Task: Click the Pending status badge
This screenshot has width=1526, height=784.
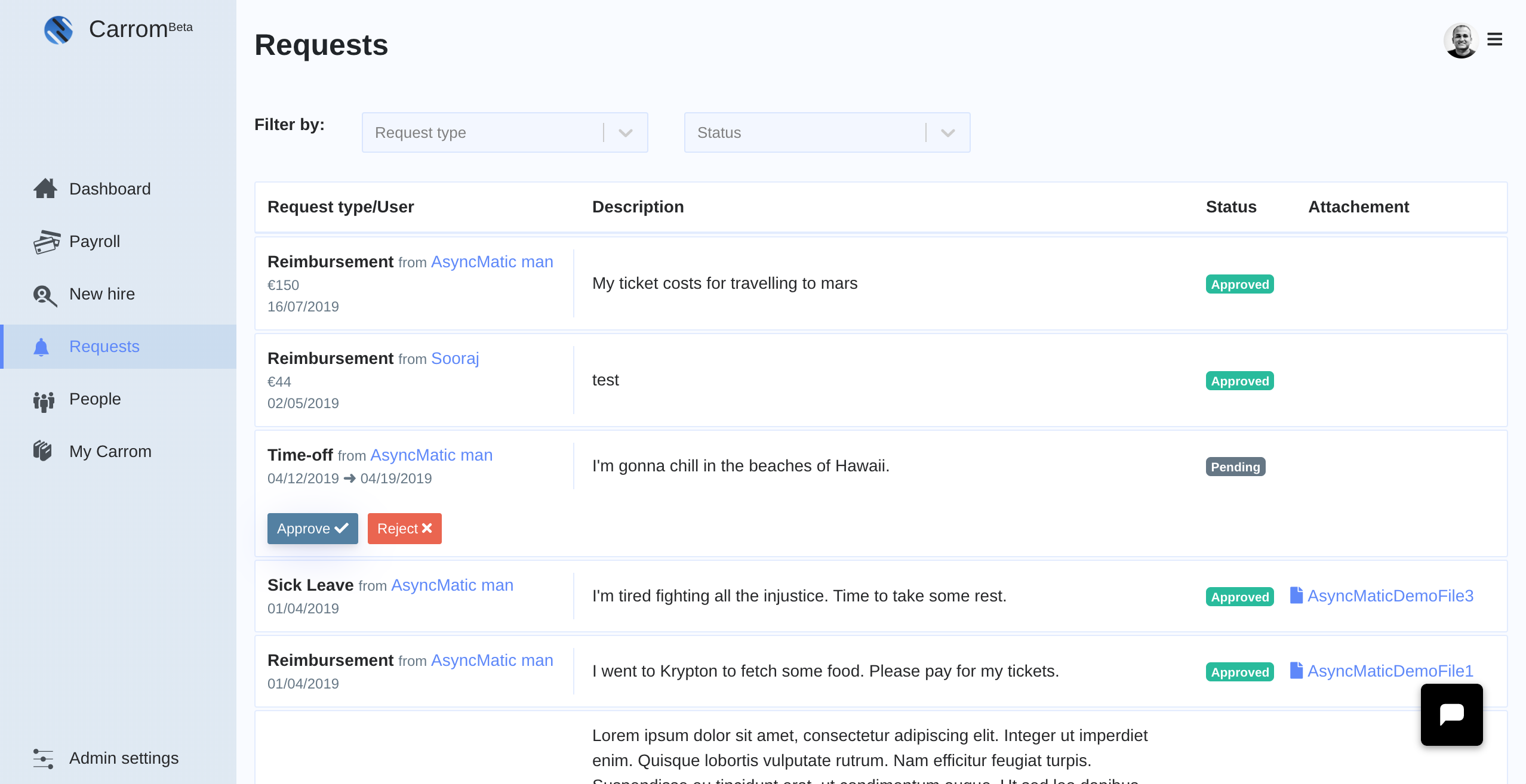Action: tap(1235, 467)
